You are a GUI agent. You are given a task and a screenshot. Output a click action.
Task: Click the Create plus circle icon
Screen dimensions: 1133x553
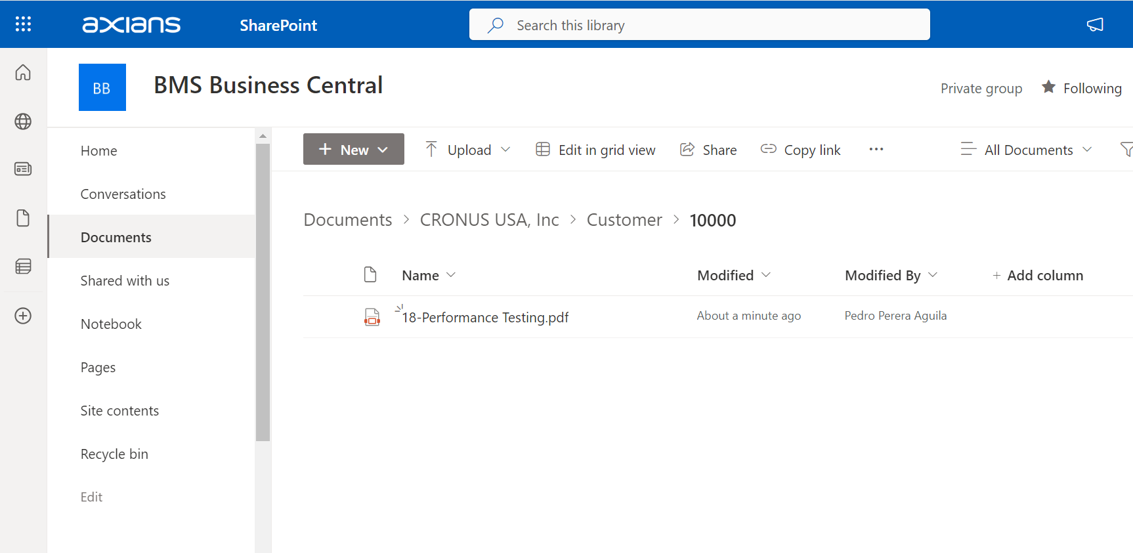click(x=23, y=316)
